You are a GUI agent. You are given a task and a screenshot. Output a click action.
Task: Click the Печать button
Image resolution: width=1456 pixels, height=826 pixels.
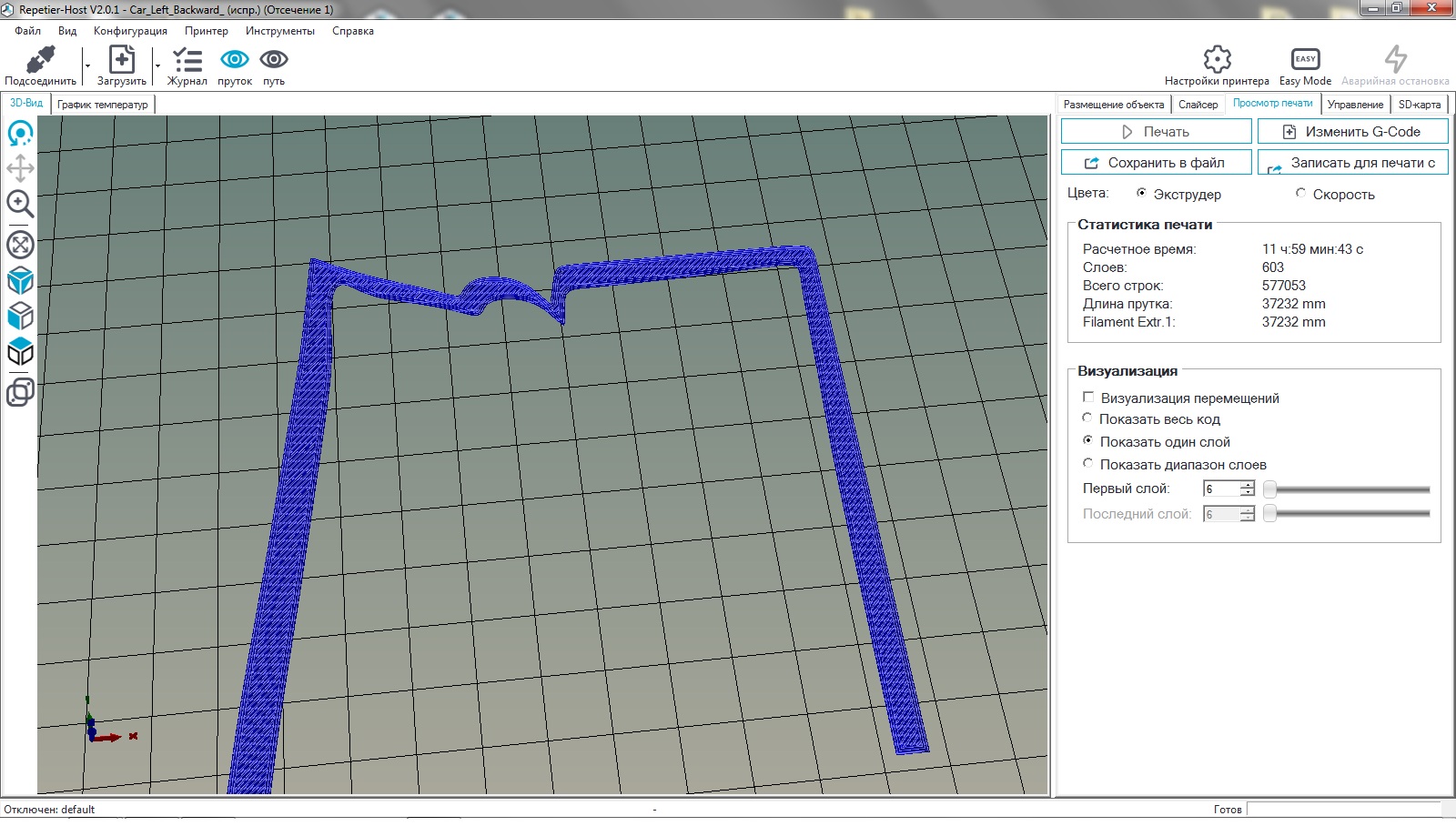1156,132
